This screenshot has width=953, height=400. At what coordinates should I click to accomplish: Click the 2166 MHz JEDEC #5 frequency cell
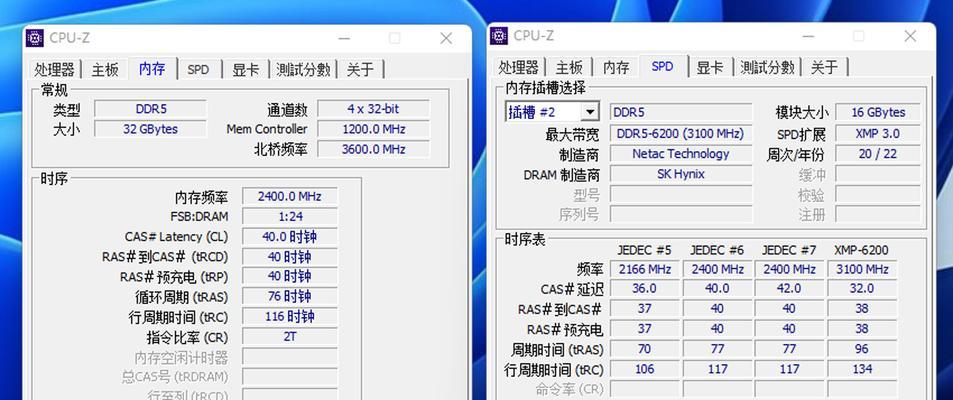pyautogui.click(x=644, y=269)
